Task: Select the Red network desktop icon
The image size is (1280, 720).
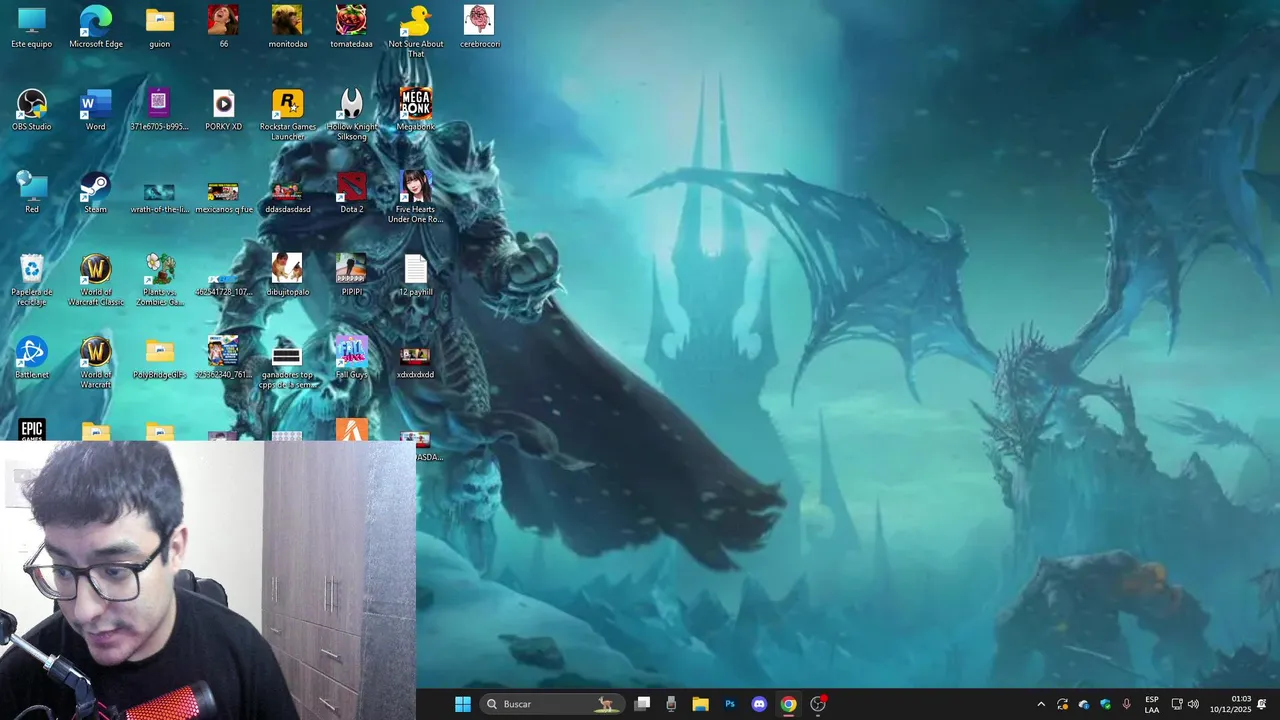Action: tap(32, 193)
